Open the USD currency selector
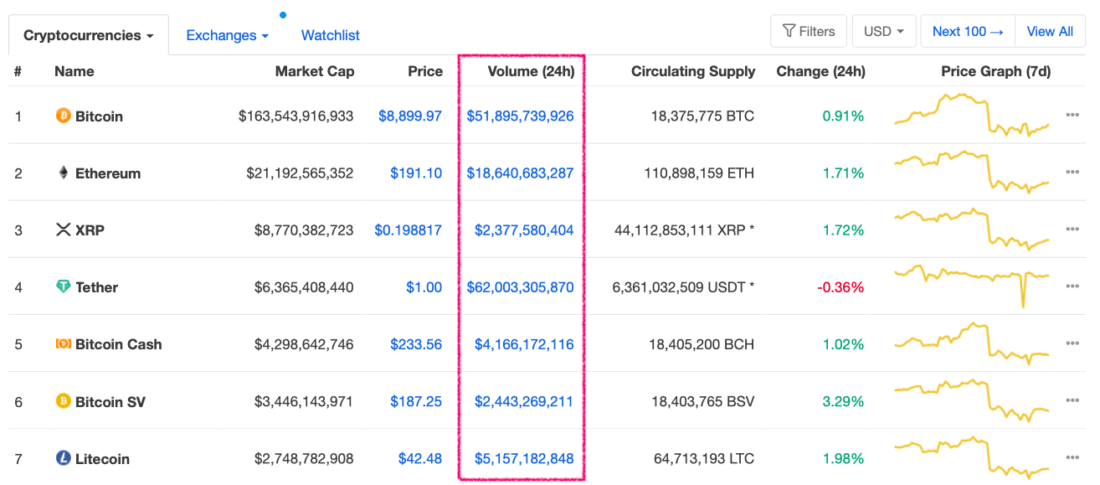 click(882, 31)
